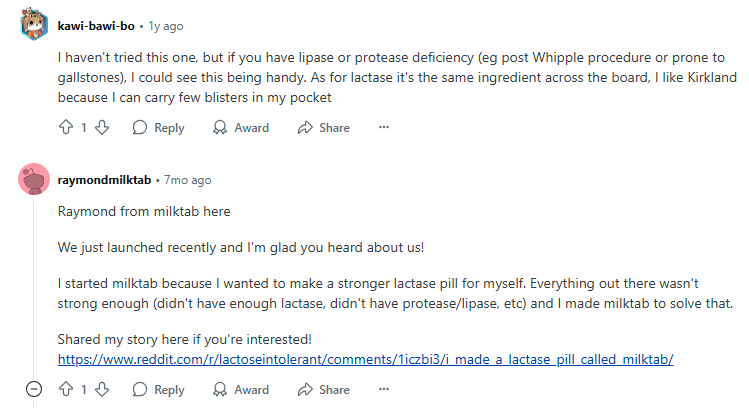
Task: Downvote kawi-bawi-bo's comment
Action: [x=102, y=128]
